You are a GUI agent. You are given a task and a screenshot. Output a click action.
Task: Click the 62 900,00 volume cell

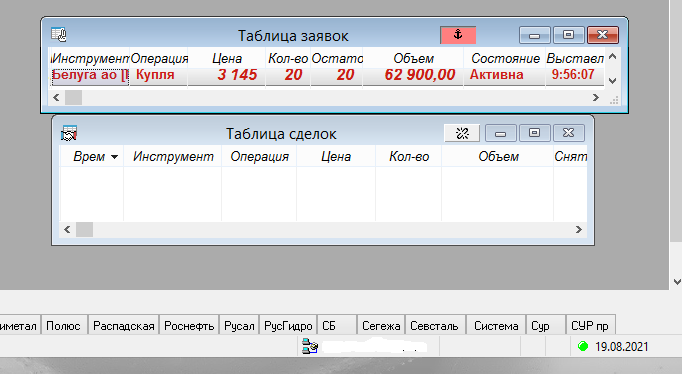pyautogui.click(x=413, y=76)
